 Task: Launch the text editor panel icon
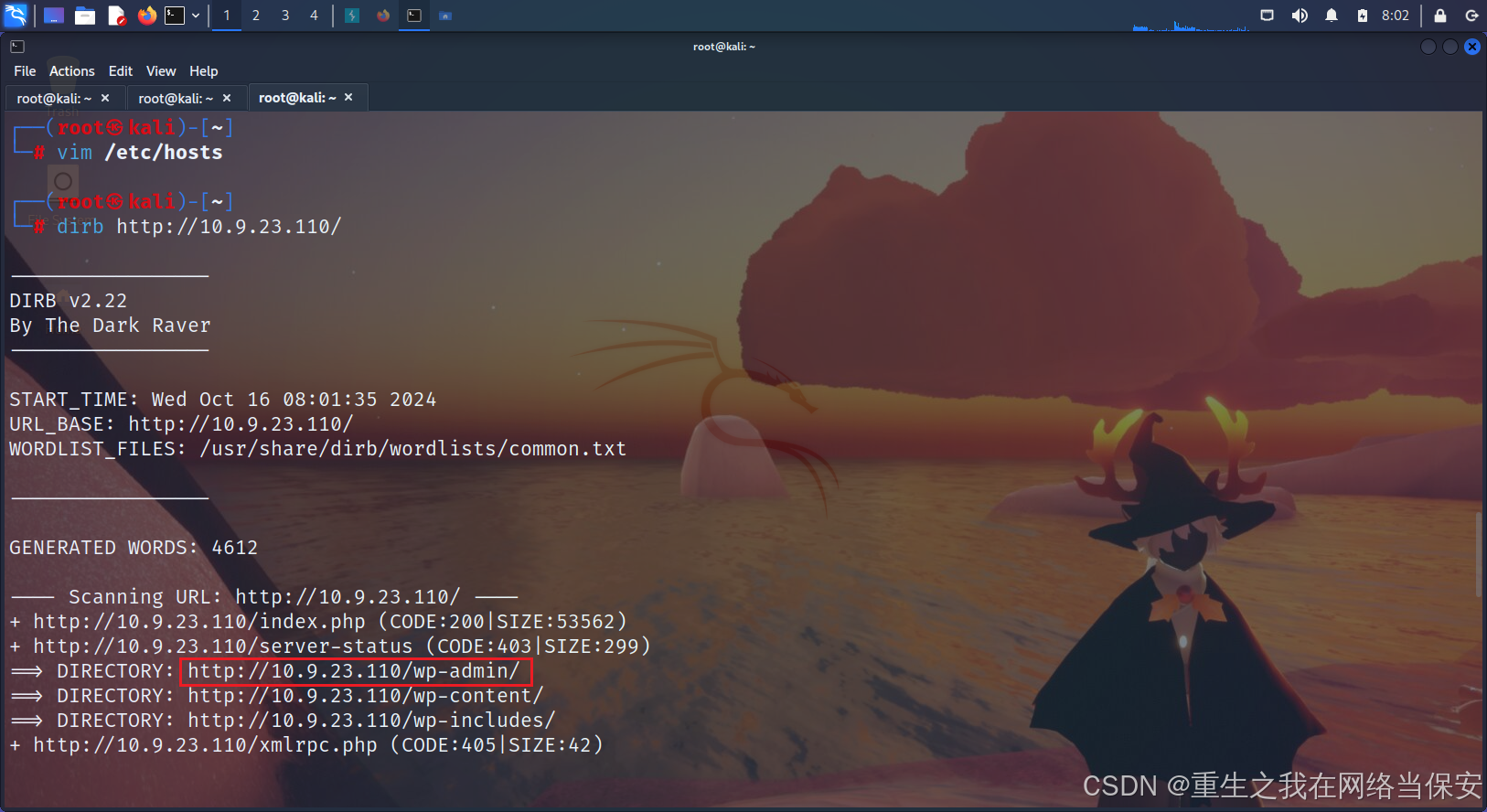tap(116, 16)
